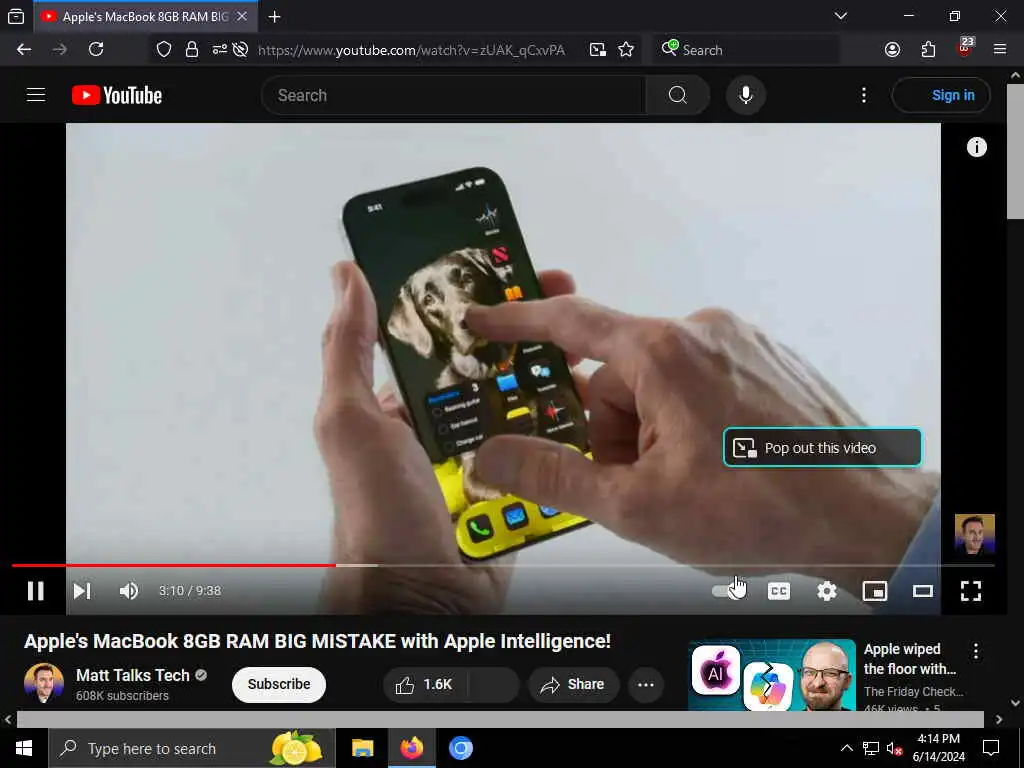This screenshot has height=768, width=1024.
Task: Open Firefox tracking protection shield
Action: [164, 50]
